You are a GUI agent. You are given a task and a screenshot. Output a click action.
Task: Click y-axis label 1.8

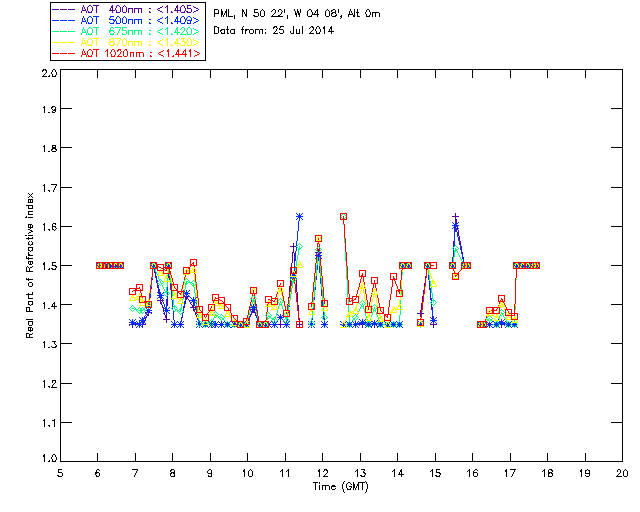pos(49,148)
